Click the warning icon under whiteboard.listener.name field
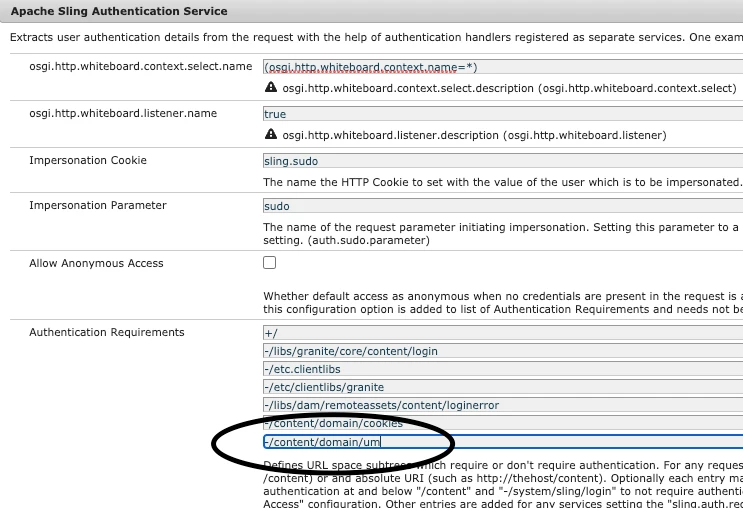743x508 pixels. tap(271, 134)
